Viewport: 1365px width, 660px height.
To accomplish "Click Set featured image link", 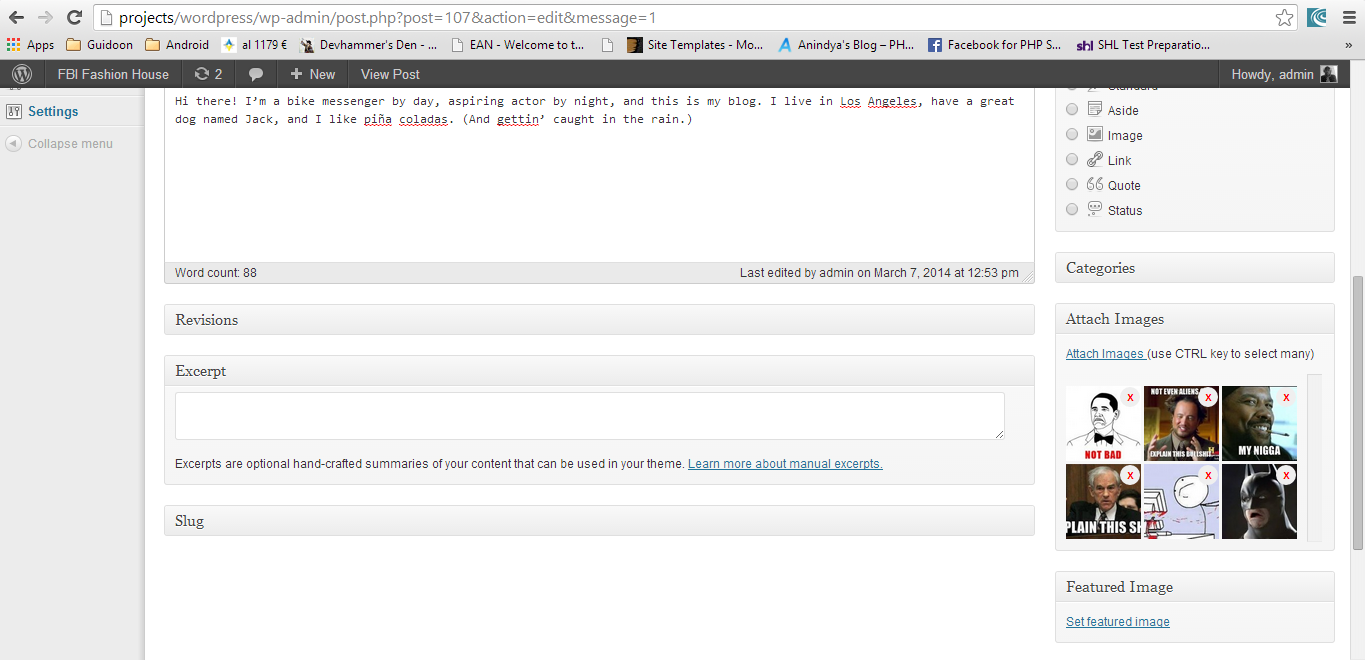I will 1117,622.
